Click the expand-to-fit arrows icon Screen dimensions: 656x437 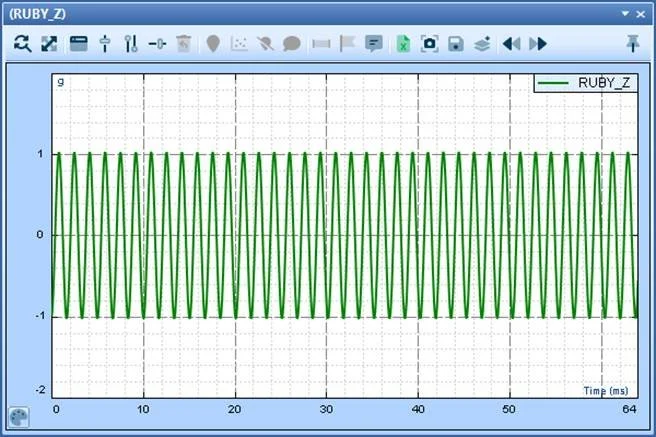coord(49,43)
